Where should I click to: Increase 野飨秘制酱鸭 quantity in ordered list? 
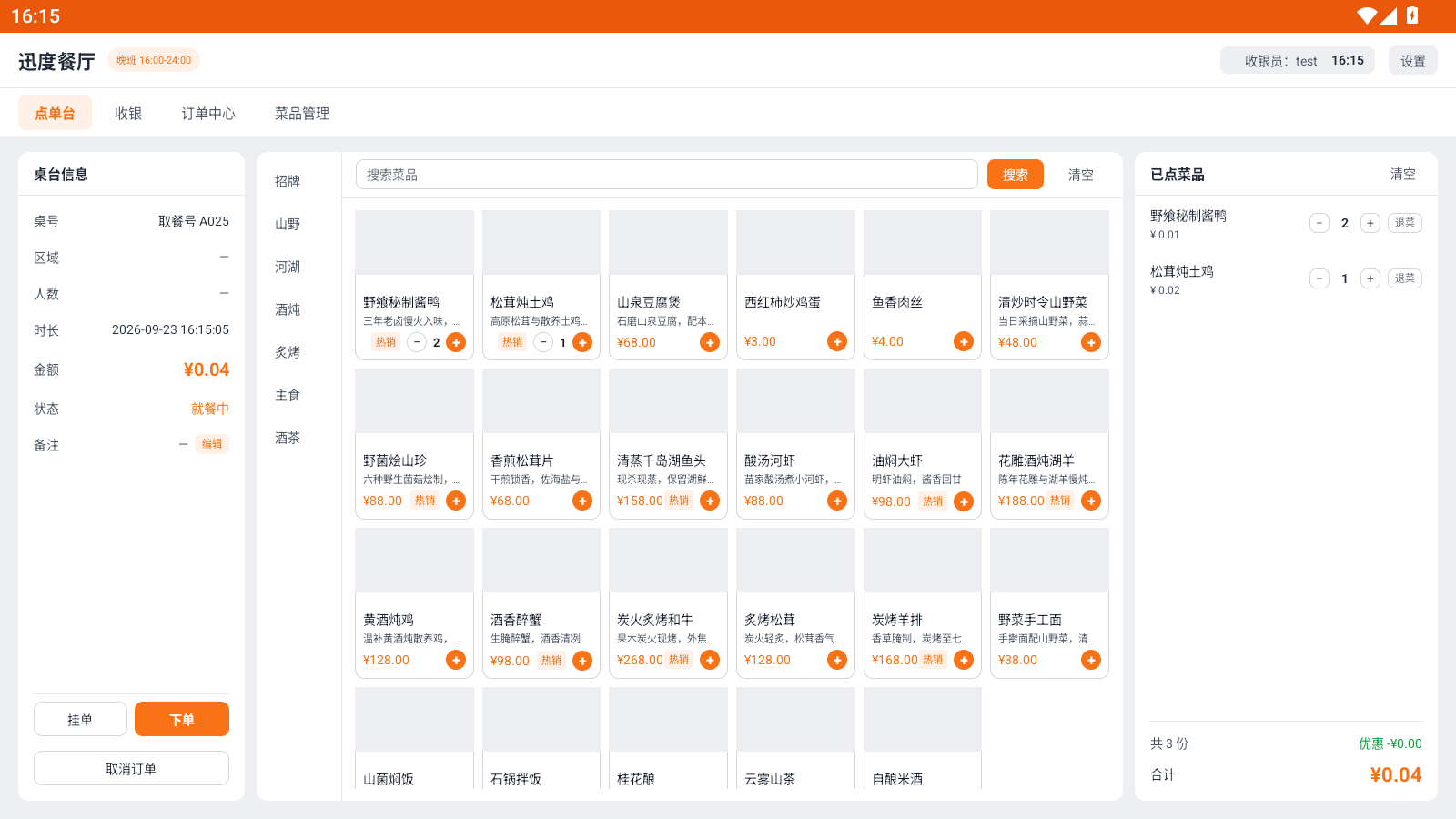point(1370,223)
